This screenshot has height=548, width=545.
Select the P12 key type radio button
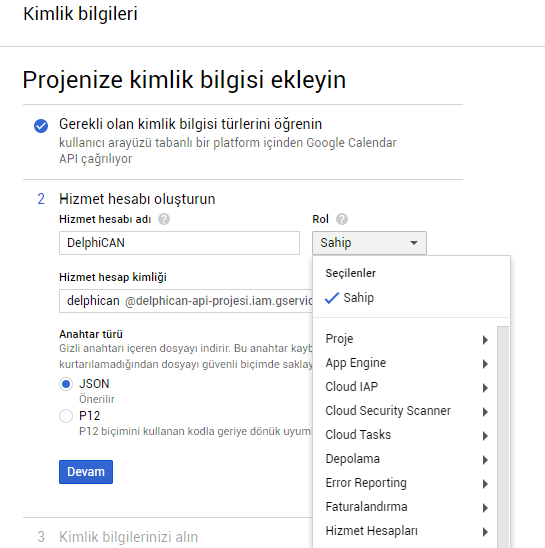[x=66, y=416]
